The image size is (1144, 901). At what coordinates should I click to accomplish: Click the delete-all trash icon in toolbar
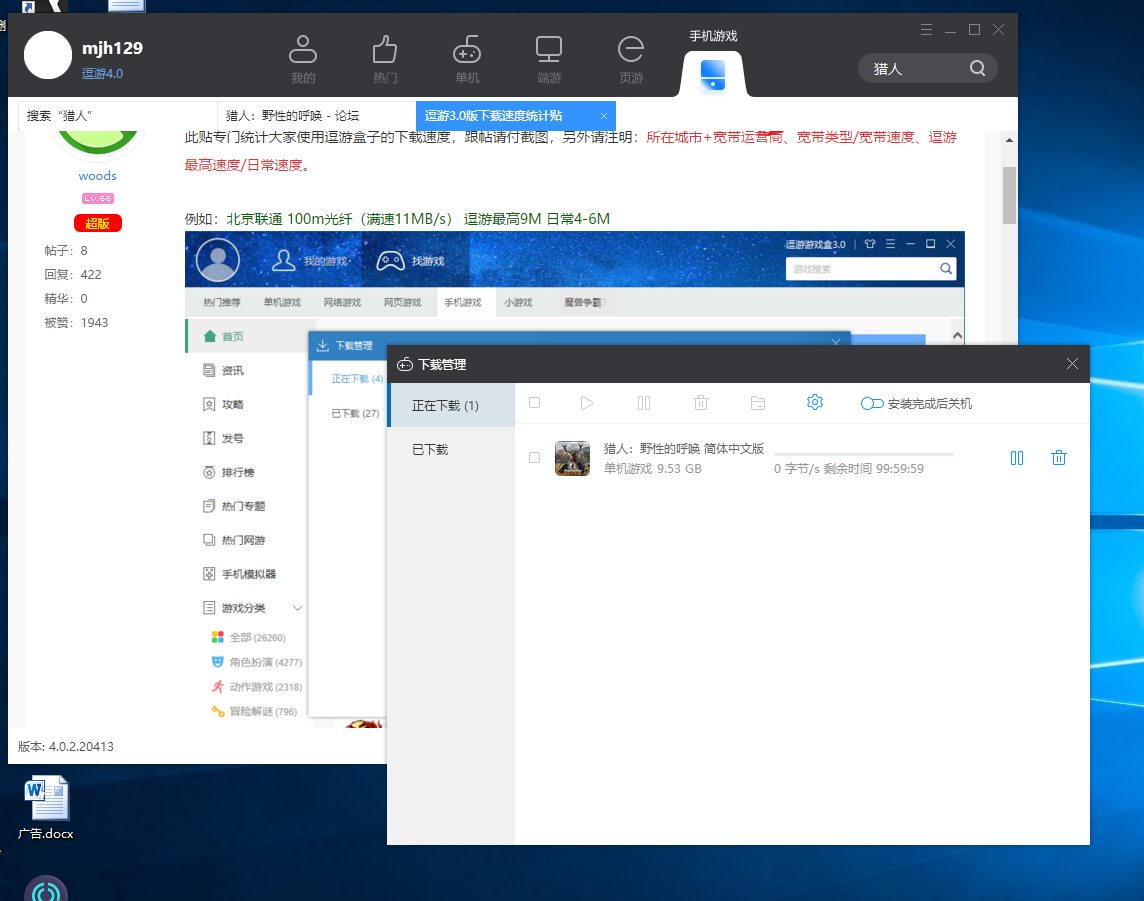tap(701, 403)
